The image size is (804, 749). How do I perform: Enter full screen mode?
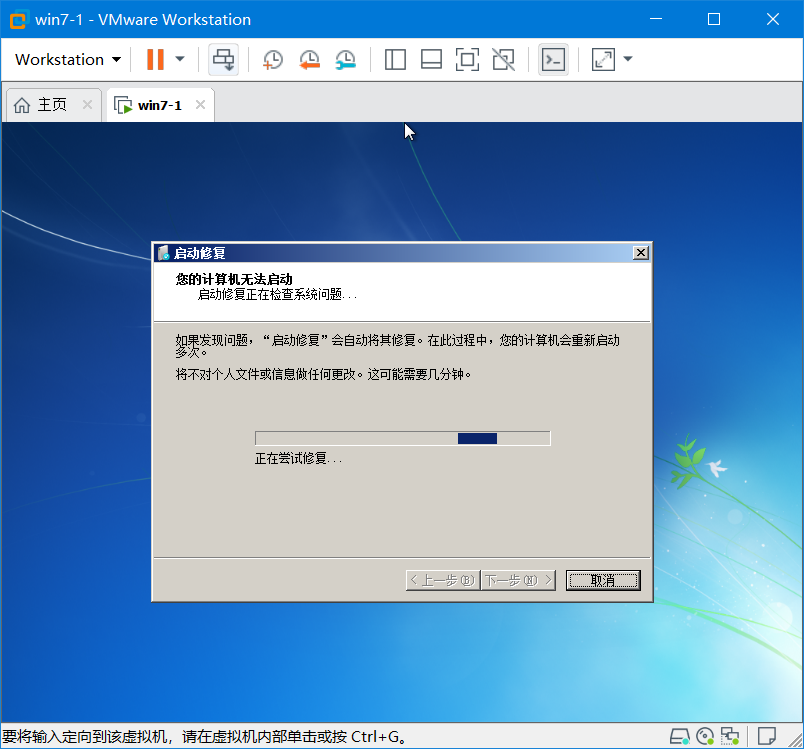click(x=467, y=59)
